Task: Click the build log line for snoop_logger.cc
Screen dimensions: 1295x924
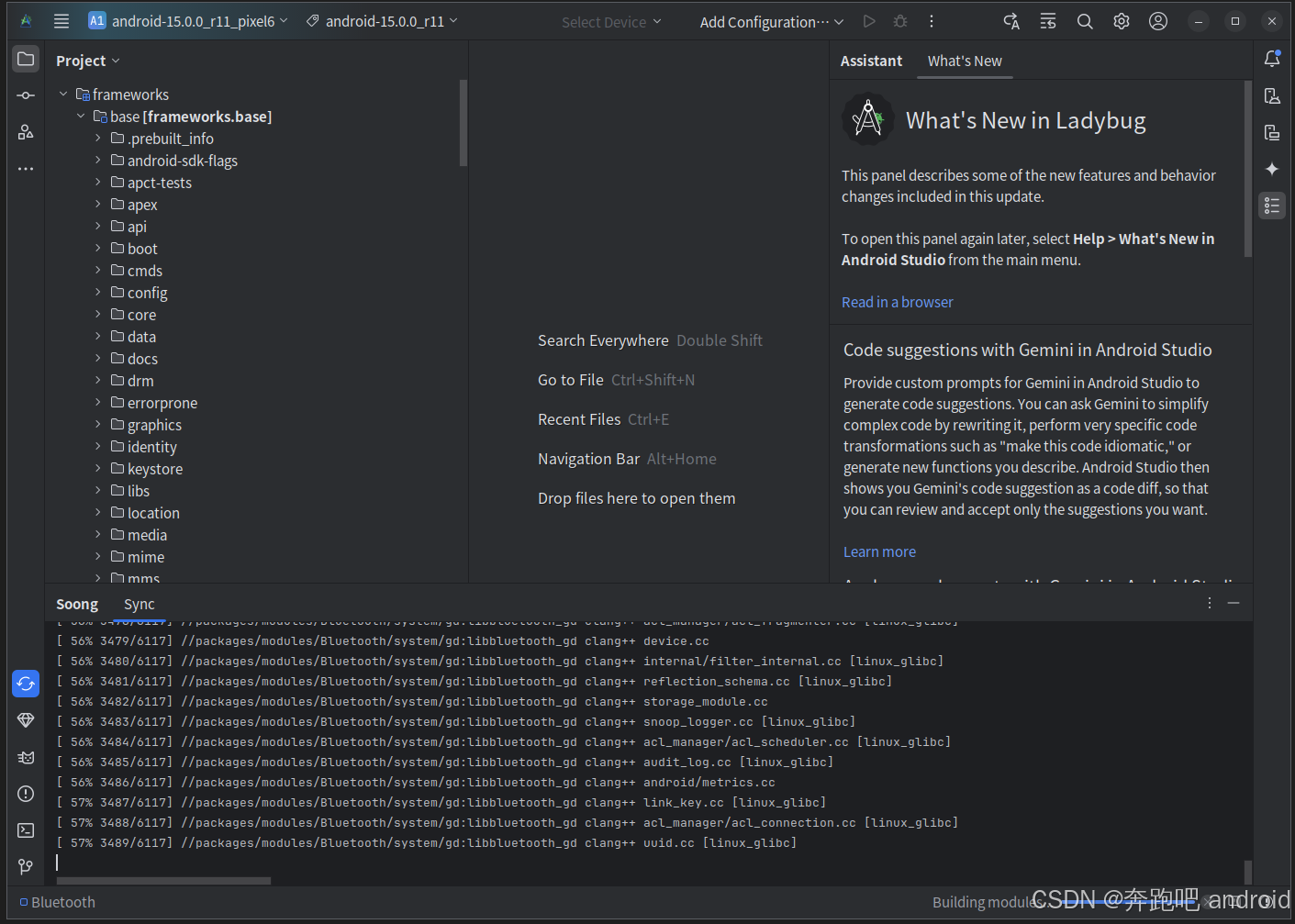Action: click(x=456, y=721)
